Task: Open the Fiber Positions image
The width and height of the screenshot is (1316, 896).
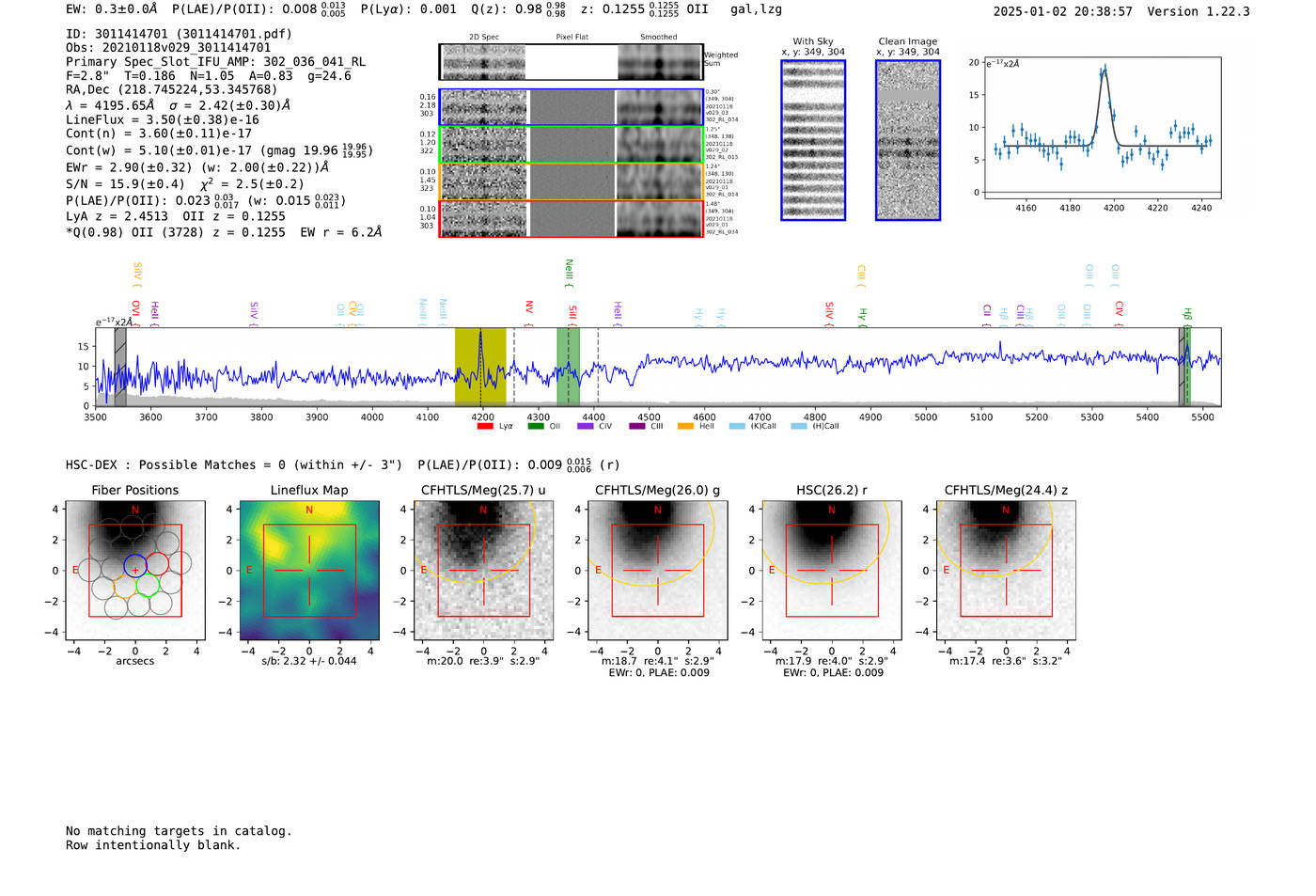Action: [x=135, y=571]
